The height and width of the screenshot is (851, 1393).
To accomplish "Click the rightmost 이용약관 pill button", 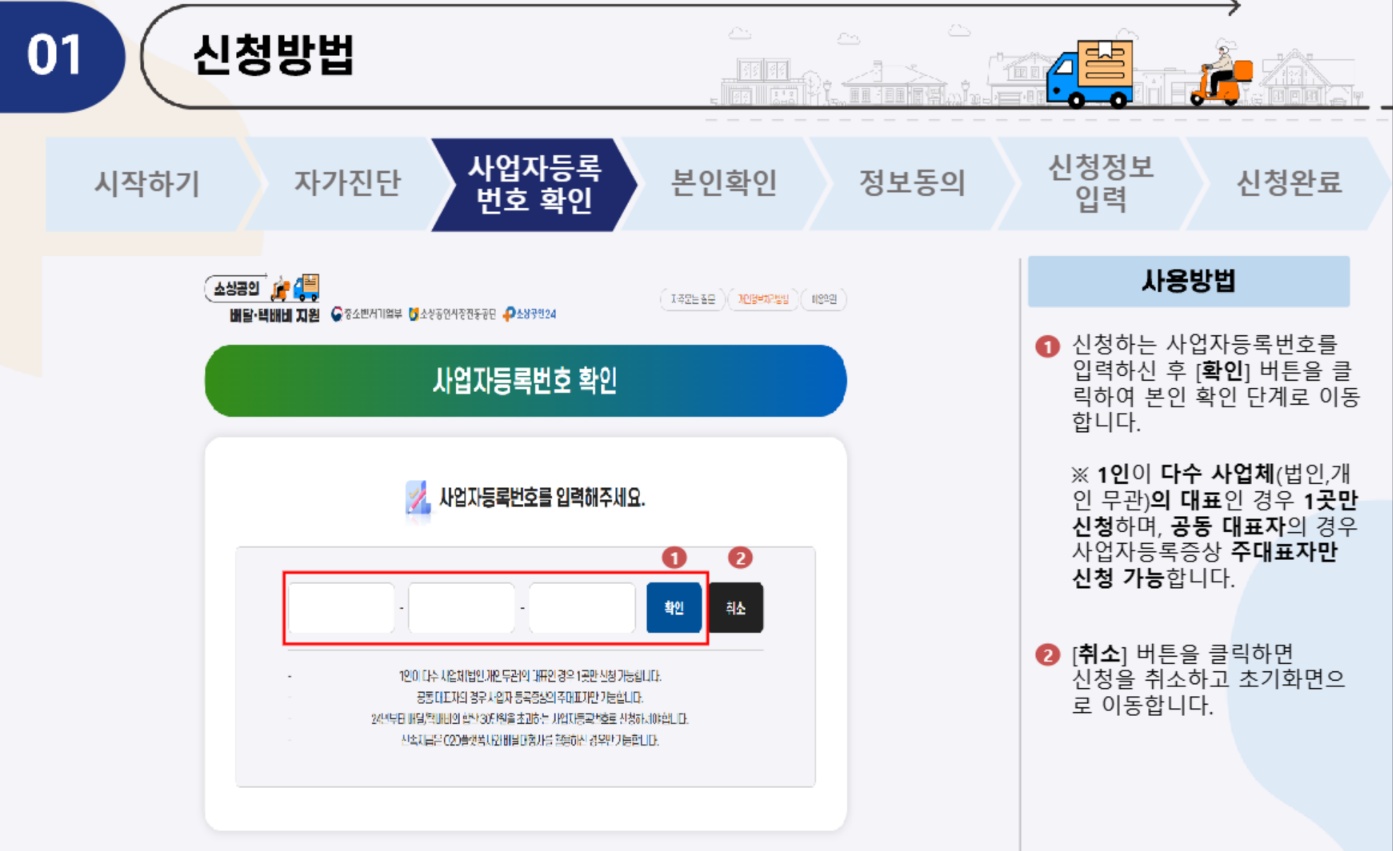I will tap(825, 299).
